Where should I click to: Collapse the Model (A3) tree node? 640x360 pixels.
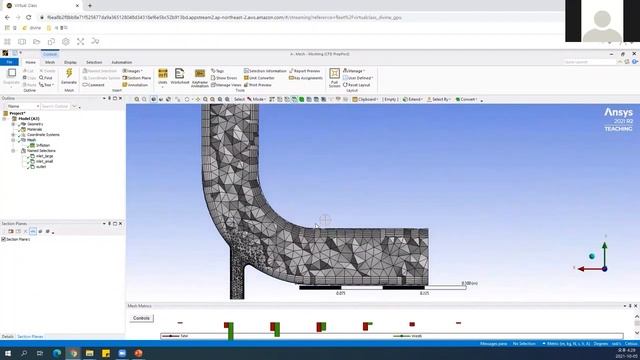(4, 119)
